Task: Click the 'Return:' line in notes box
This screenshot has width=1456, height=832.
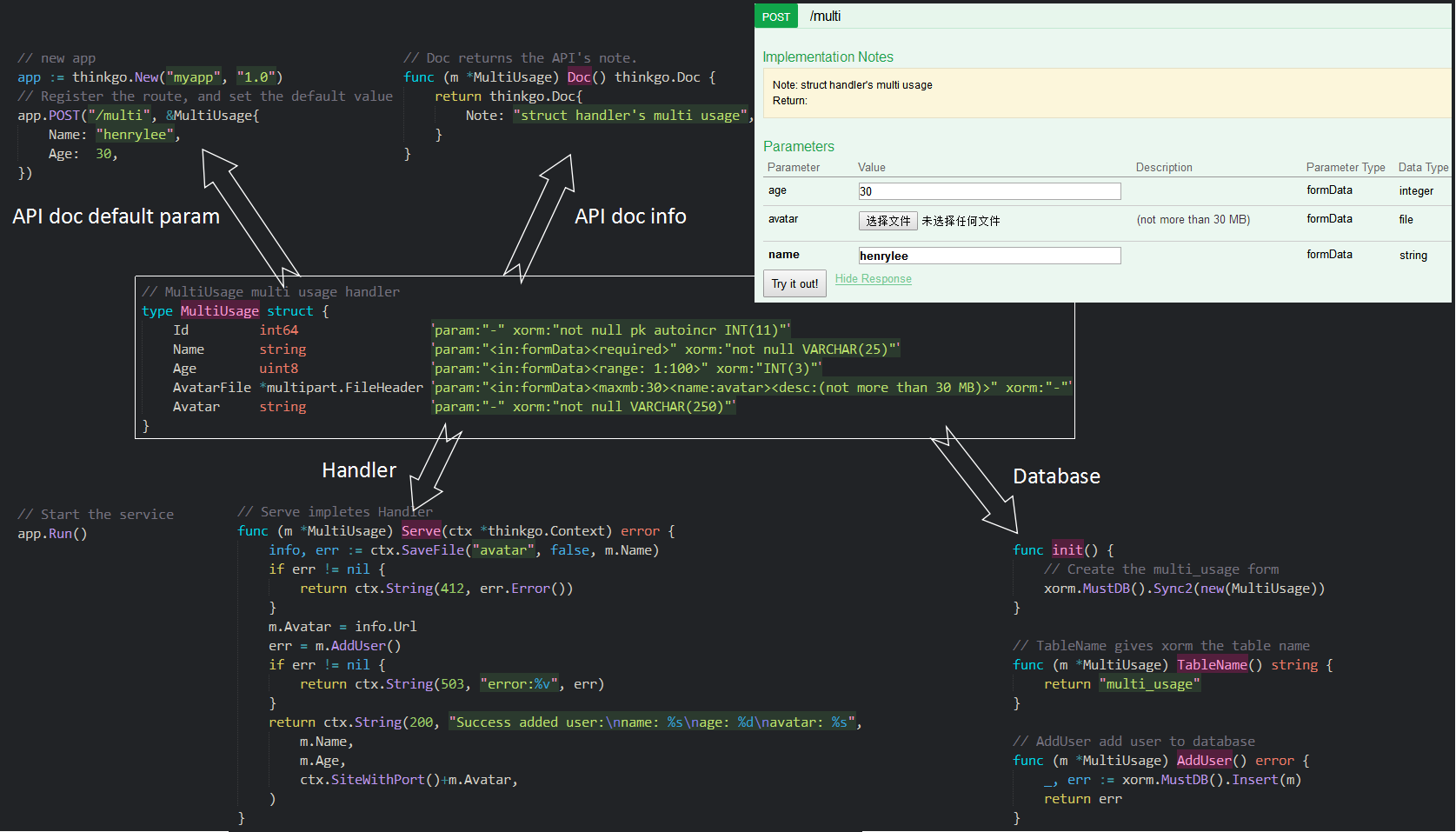Action: tap(789, 101)
